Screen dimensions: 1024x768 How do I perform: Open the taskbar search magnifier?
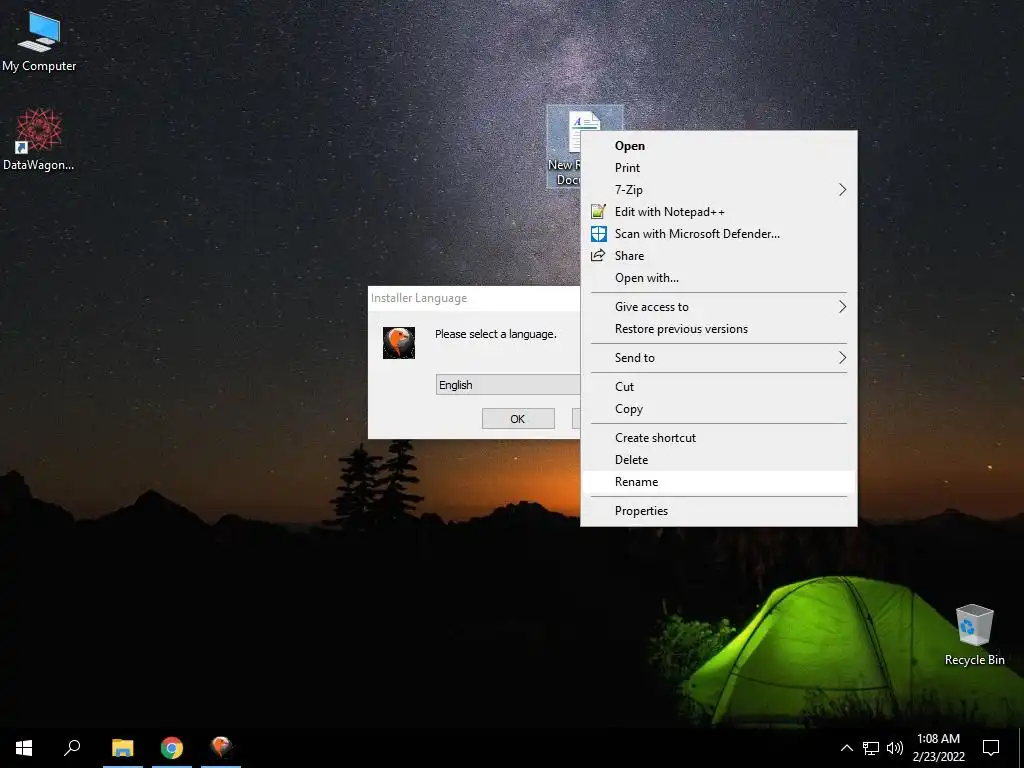click(72, 748)
